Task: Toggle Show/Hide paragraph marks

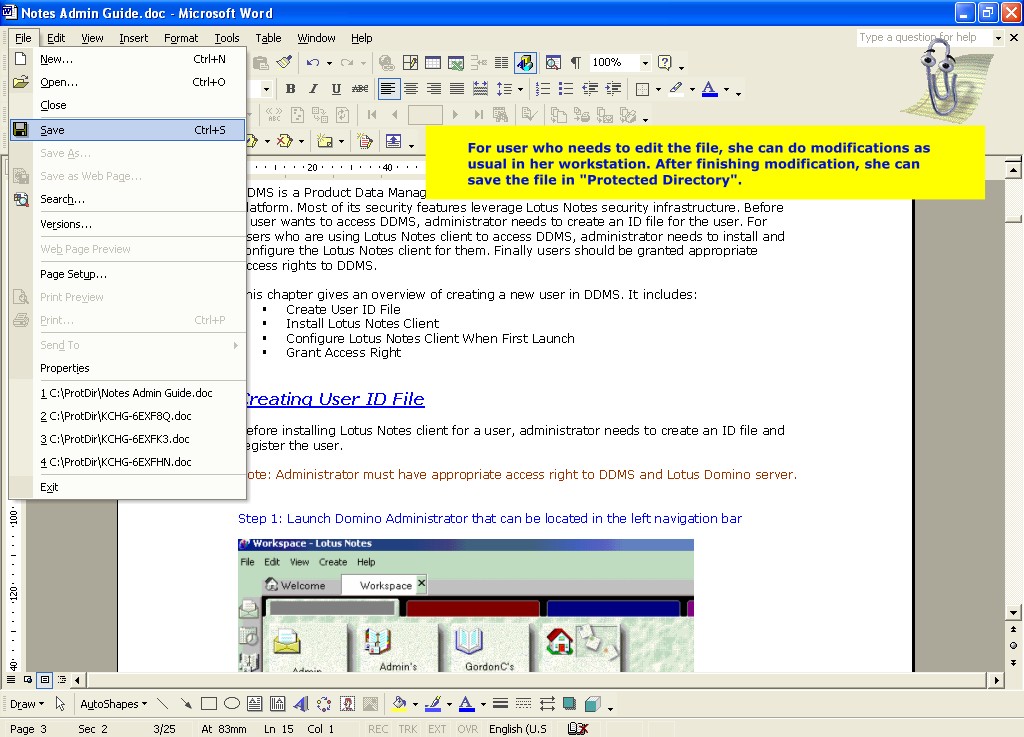Action: tap(575, 63)
